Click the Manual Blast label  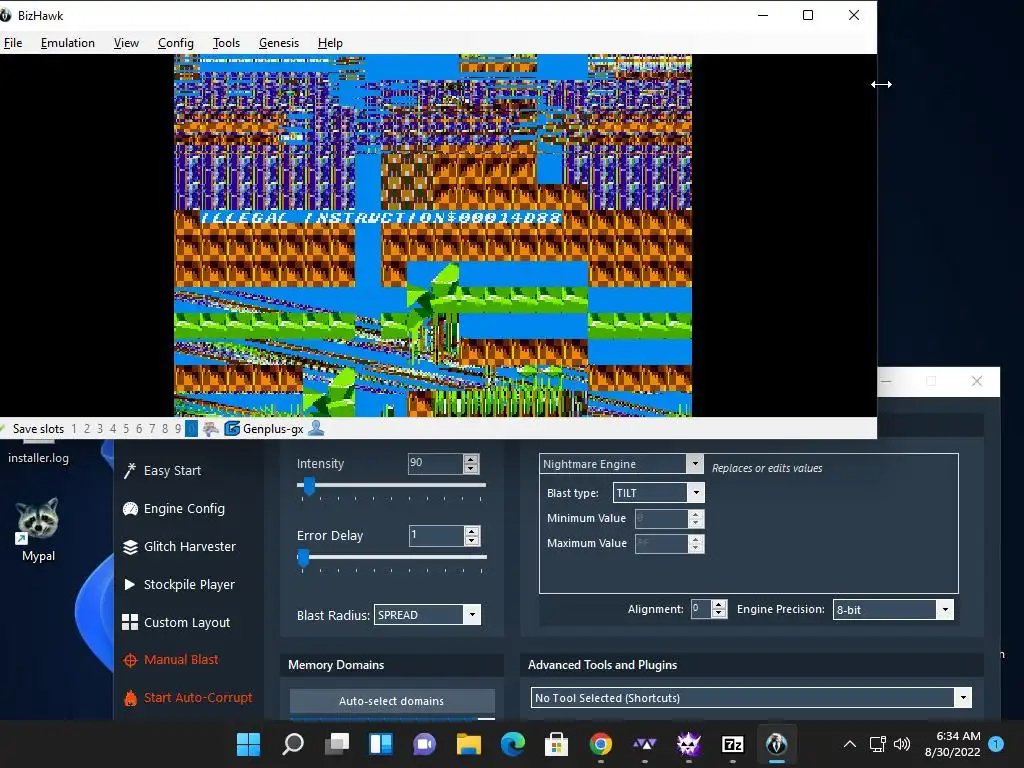tap(181, 660)
